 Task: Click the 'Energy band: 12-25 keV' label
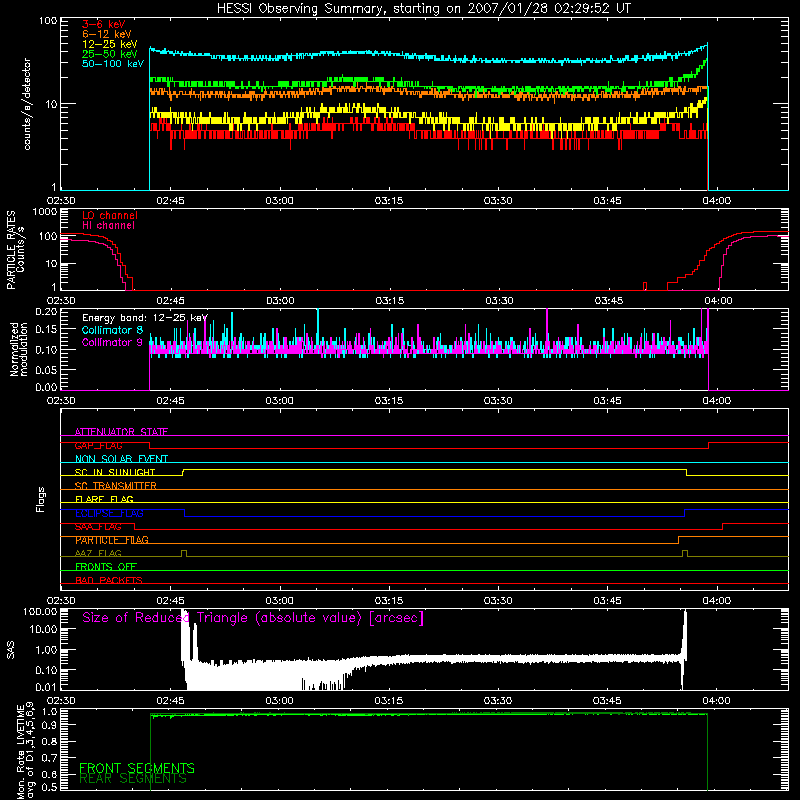pyautogui.click(x=145, y=318)
